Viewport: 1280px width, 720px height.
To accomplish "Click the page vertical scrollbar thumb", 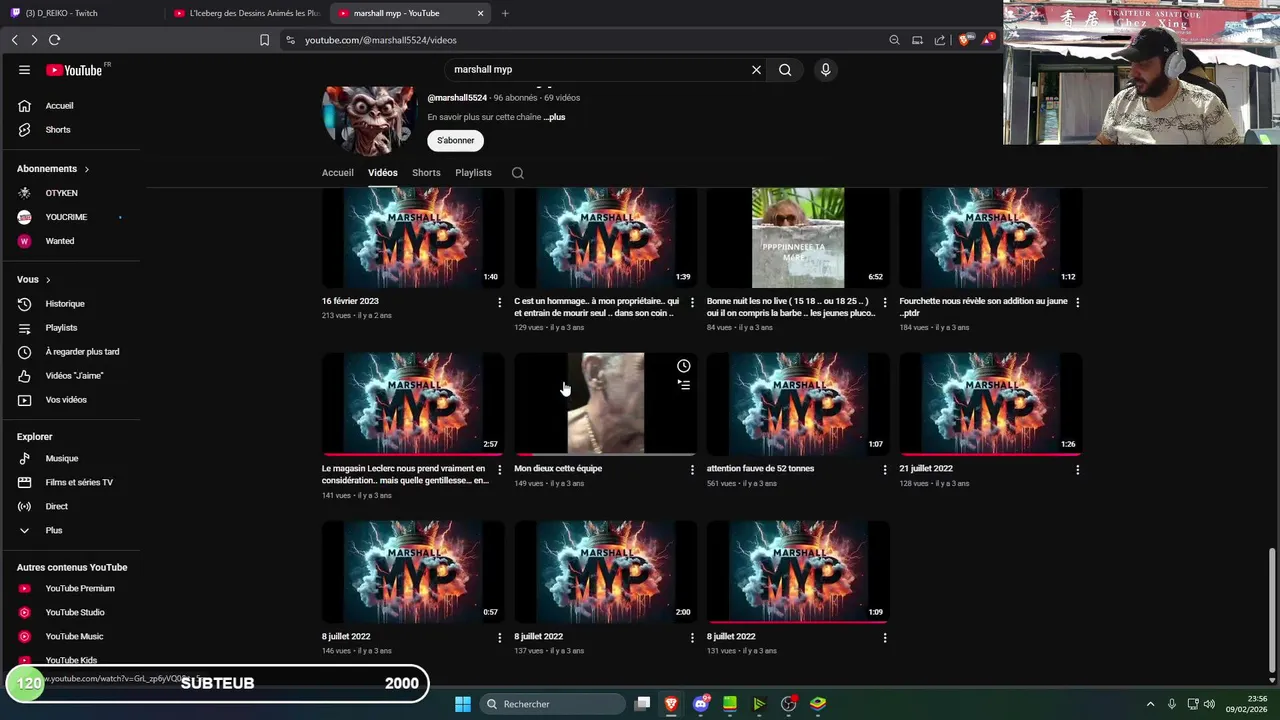I will pyautogui.click(x=1272, y=609).
